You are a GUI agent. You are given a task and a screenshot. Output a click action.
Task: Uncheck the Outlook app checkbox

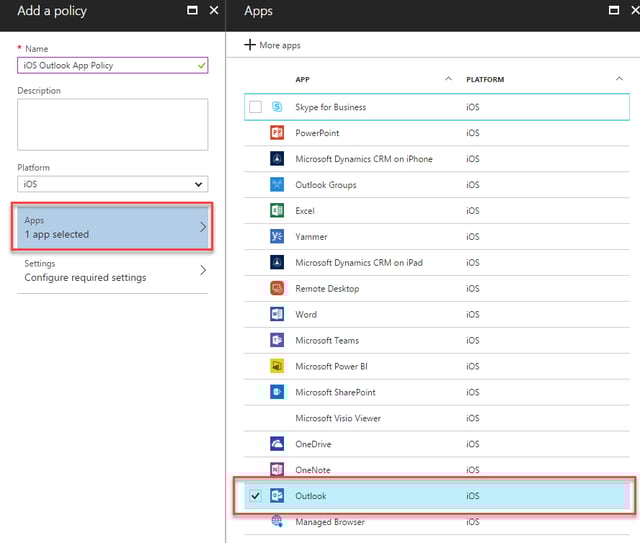pos(256,496)
